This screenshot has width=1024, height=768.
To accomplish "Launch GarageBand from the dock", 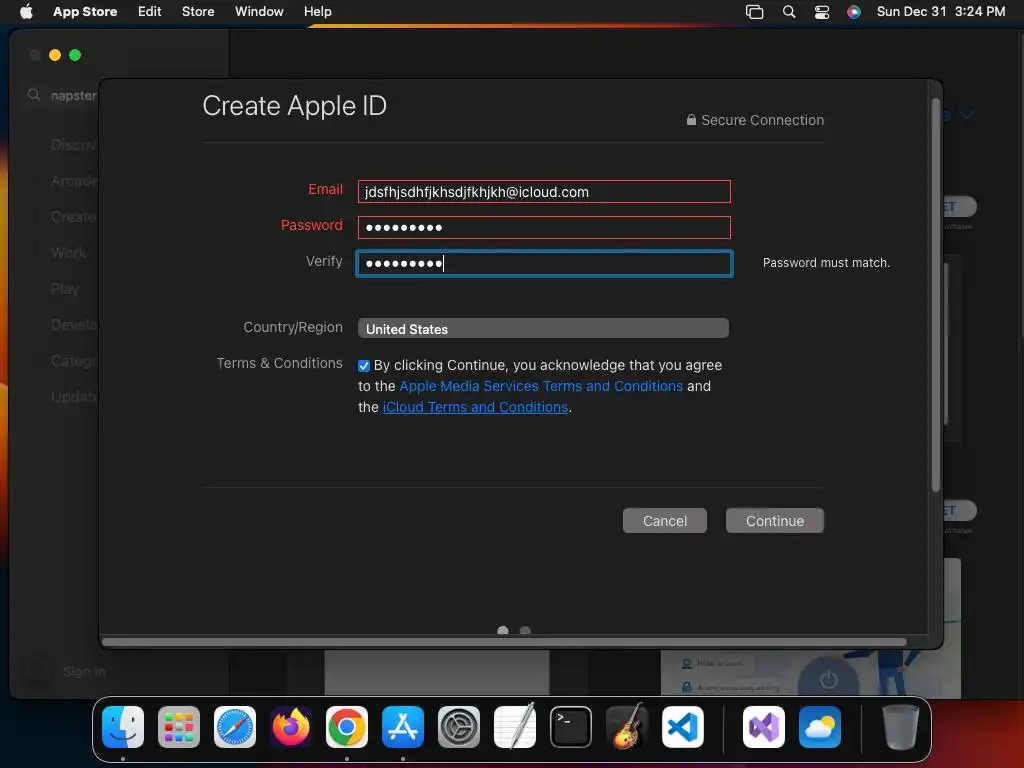I will [627, 727].
